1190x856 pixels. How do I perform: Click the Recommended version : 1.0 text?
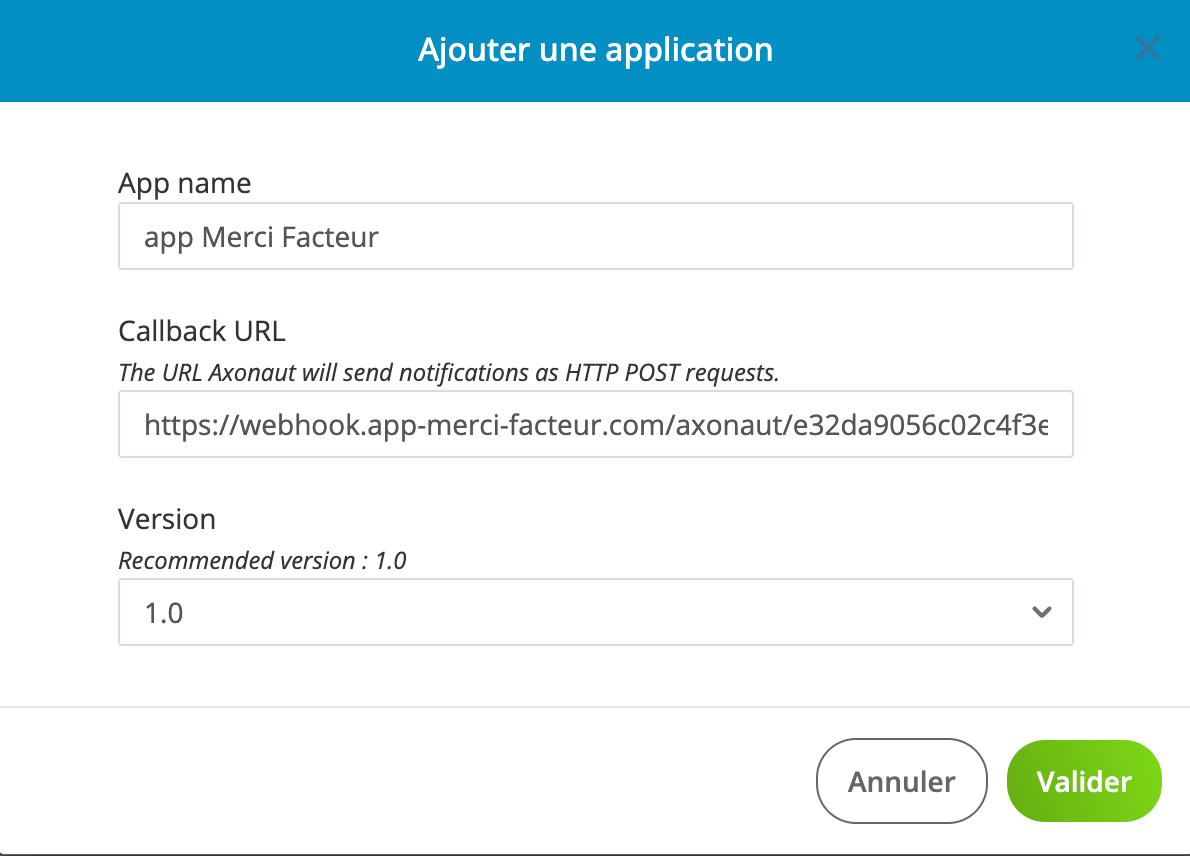coord(263,561)
